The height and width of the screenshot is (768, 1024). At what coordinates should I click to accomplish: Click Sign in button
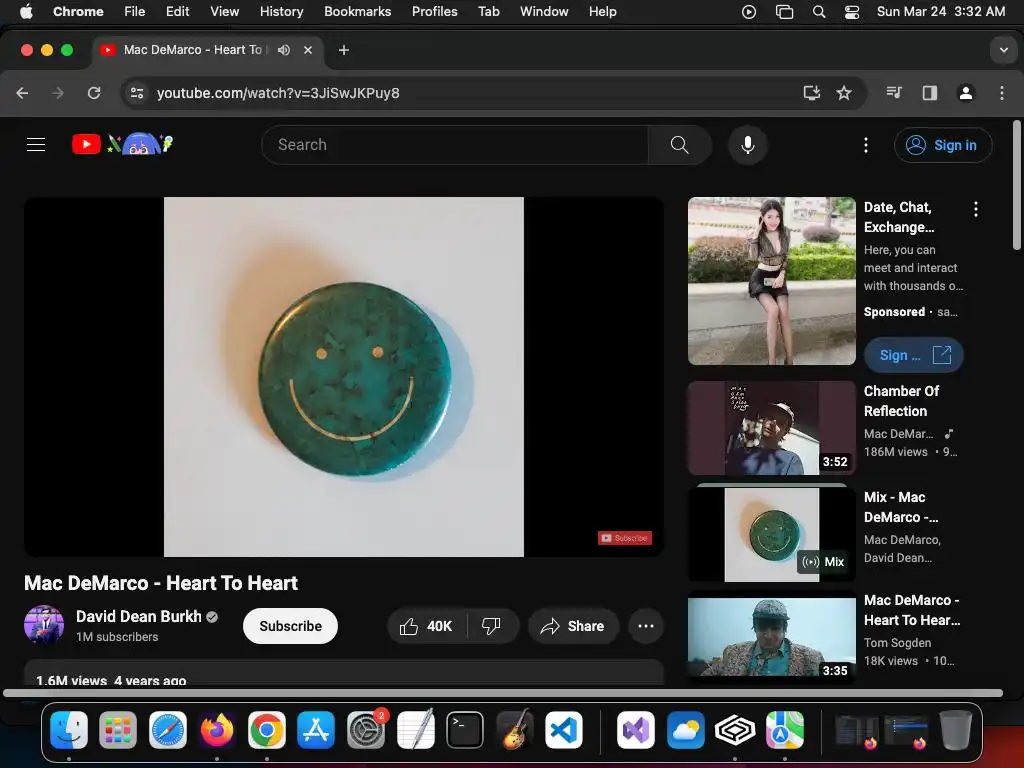pos(943,145)
